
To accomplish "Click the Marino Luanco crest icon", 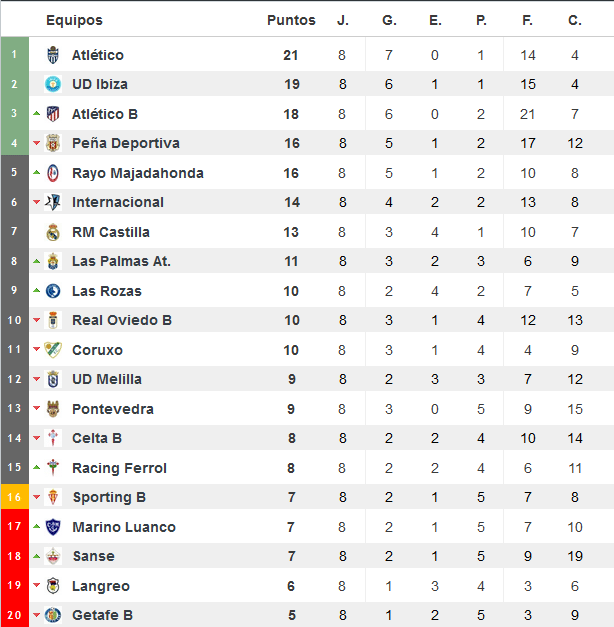I will 53,527.
